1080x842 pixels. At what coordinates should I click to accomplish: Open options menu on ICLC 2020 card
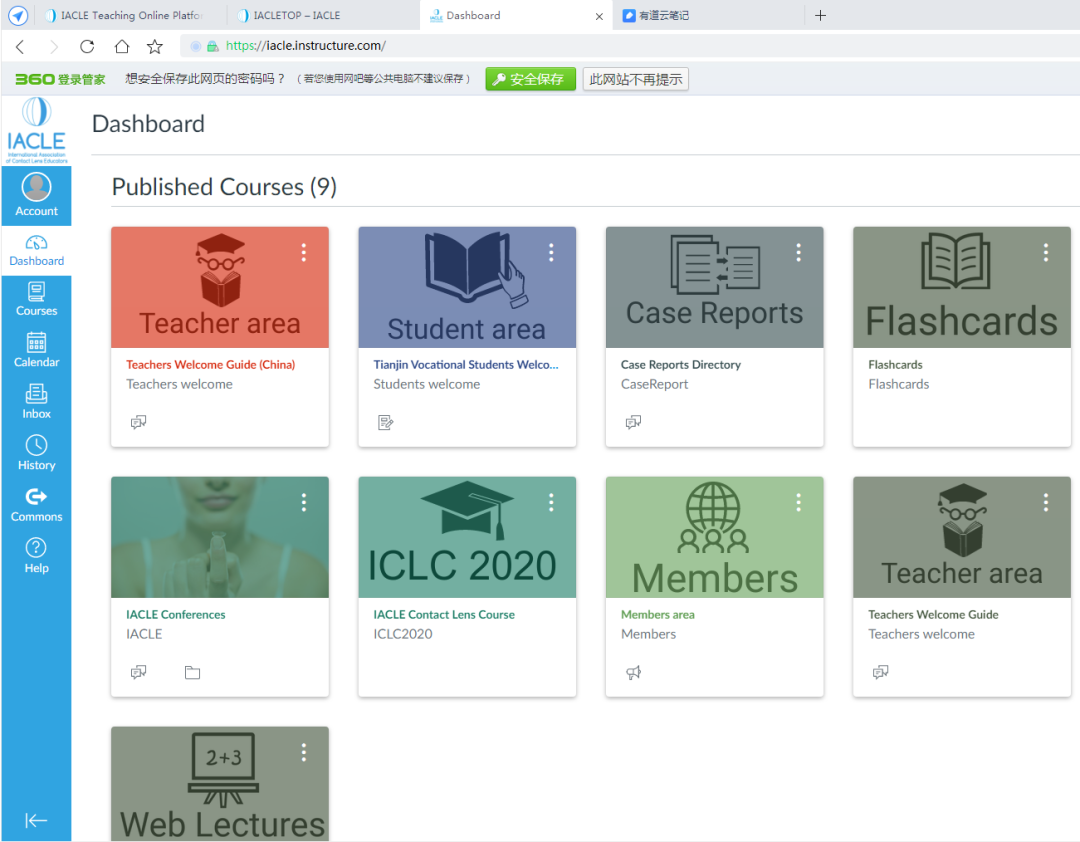(x=551, y=502)
